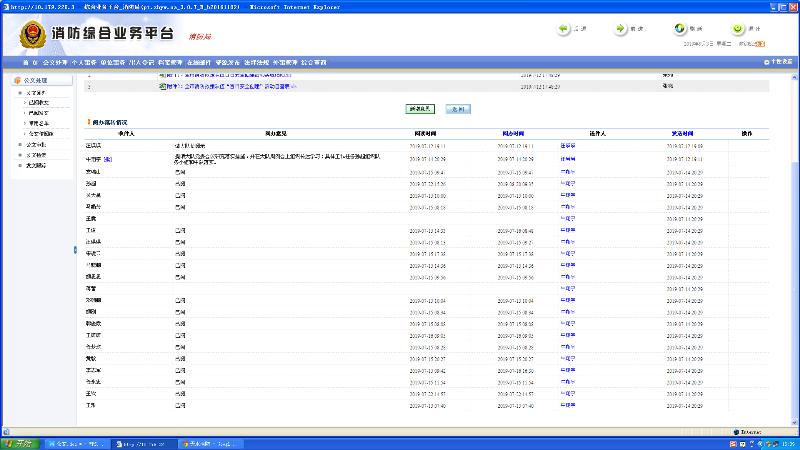The image size is (800, 450).
Task: Click the green Exit icon at top right
Action: coord(738,29)
